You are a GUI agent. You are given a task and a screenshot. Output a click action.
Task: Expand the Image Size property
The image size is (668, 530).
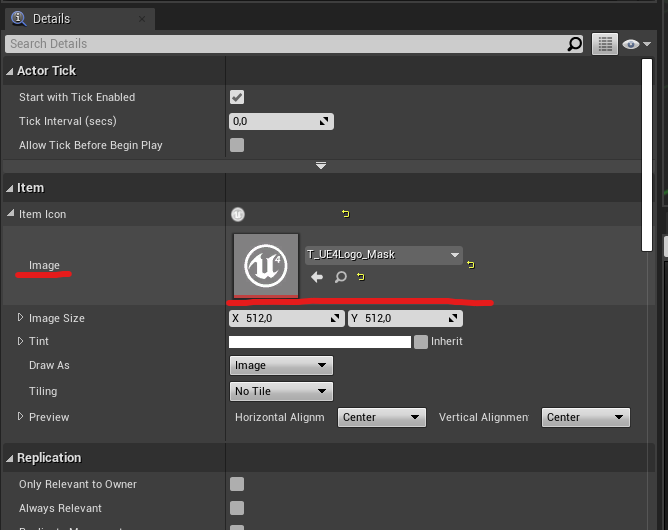[x=20, y=318]
